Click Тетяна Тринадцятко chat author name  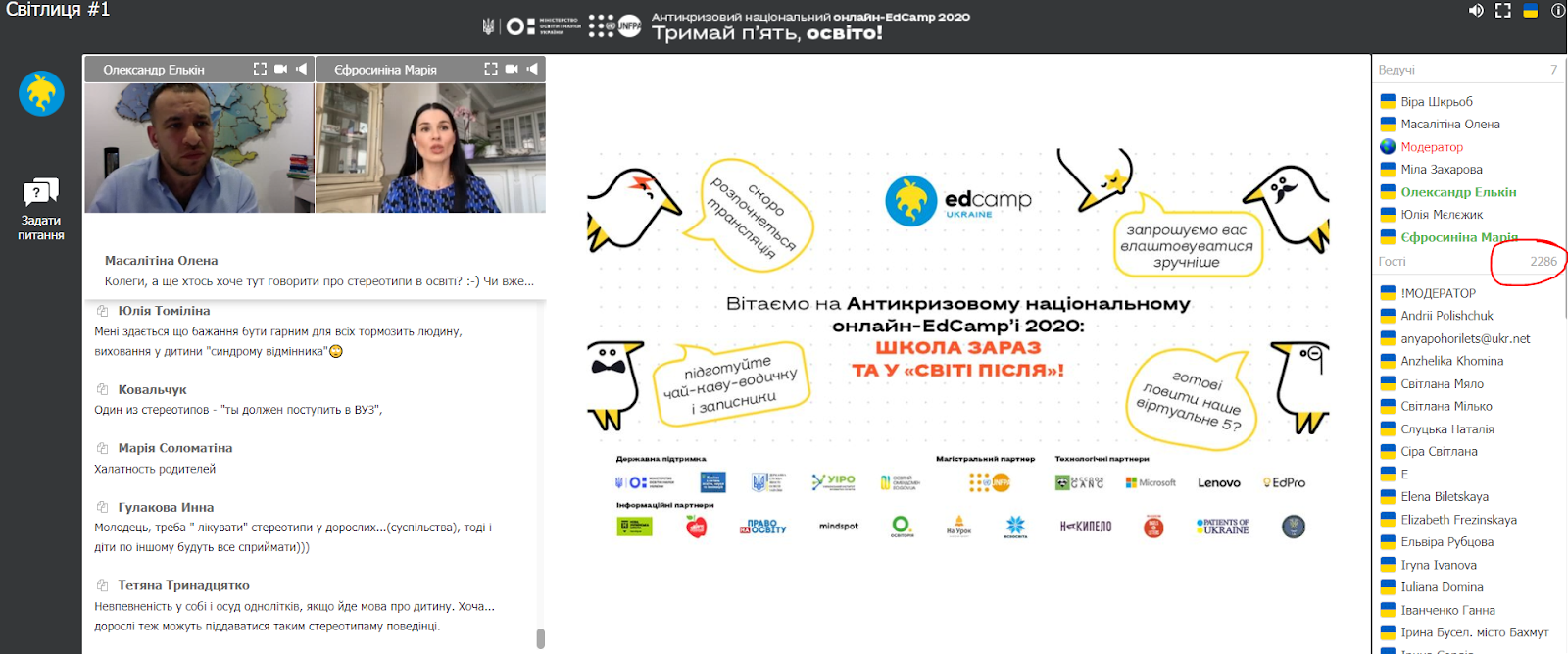tap(183, 585)
